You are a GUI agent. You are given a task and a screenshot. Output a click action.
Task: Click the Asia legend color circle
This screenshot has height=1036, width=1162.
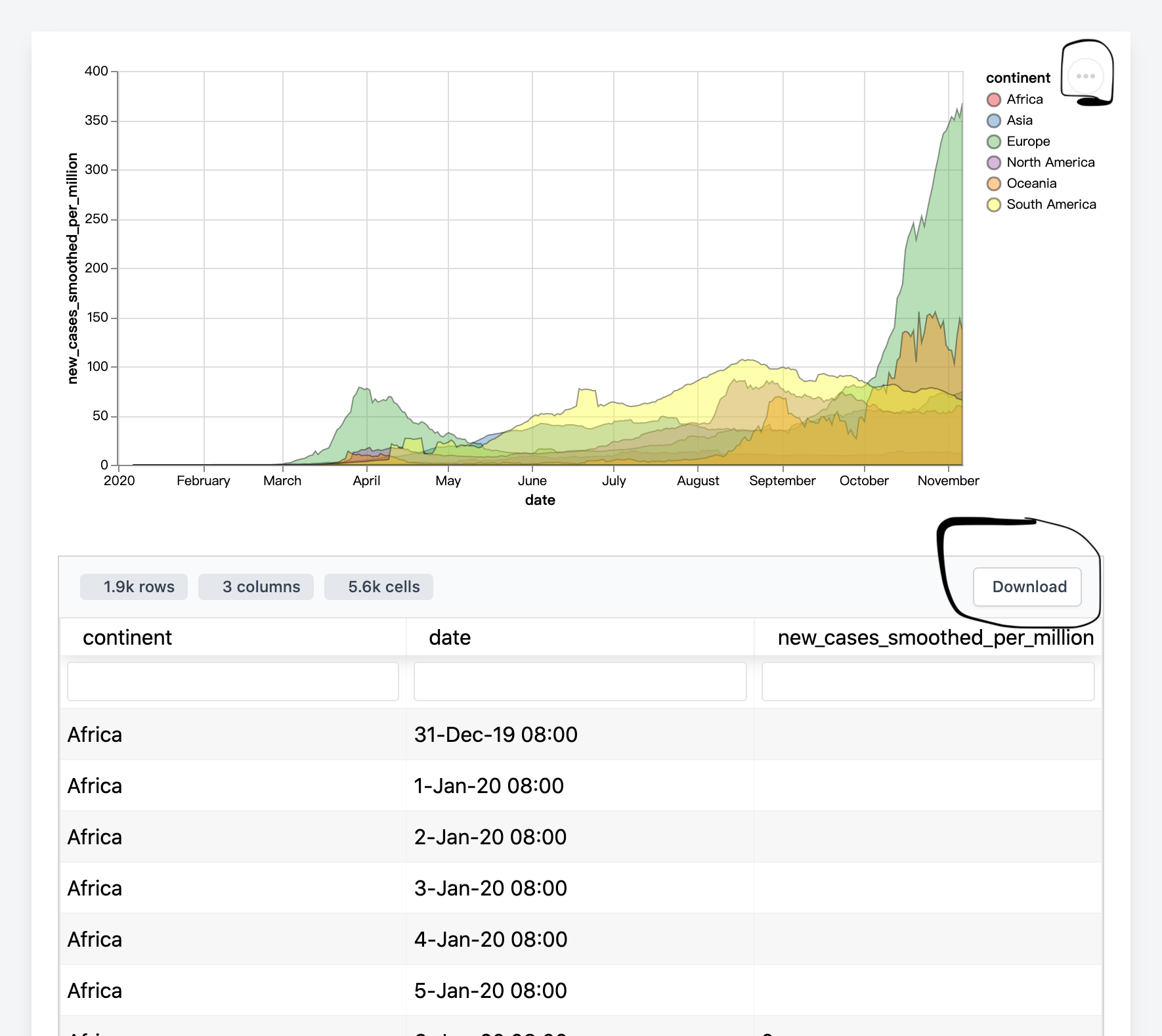[993, 121]
